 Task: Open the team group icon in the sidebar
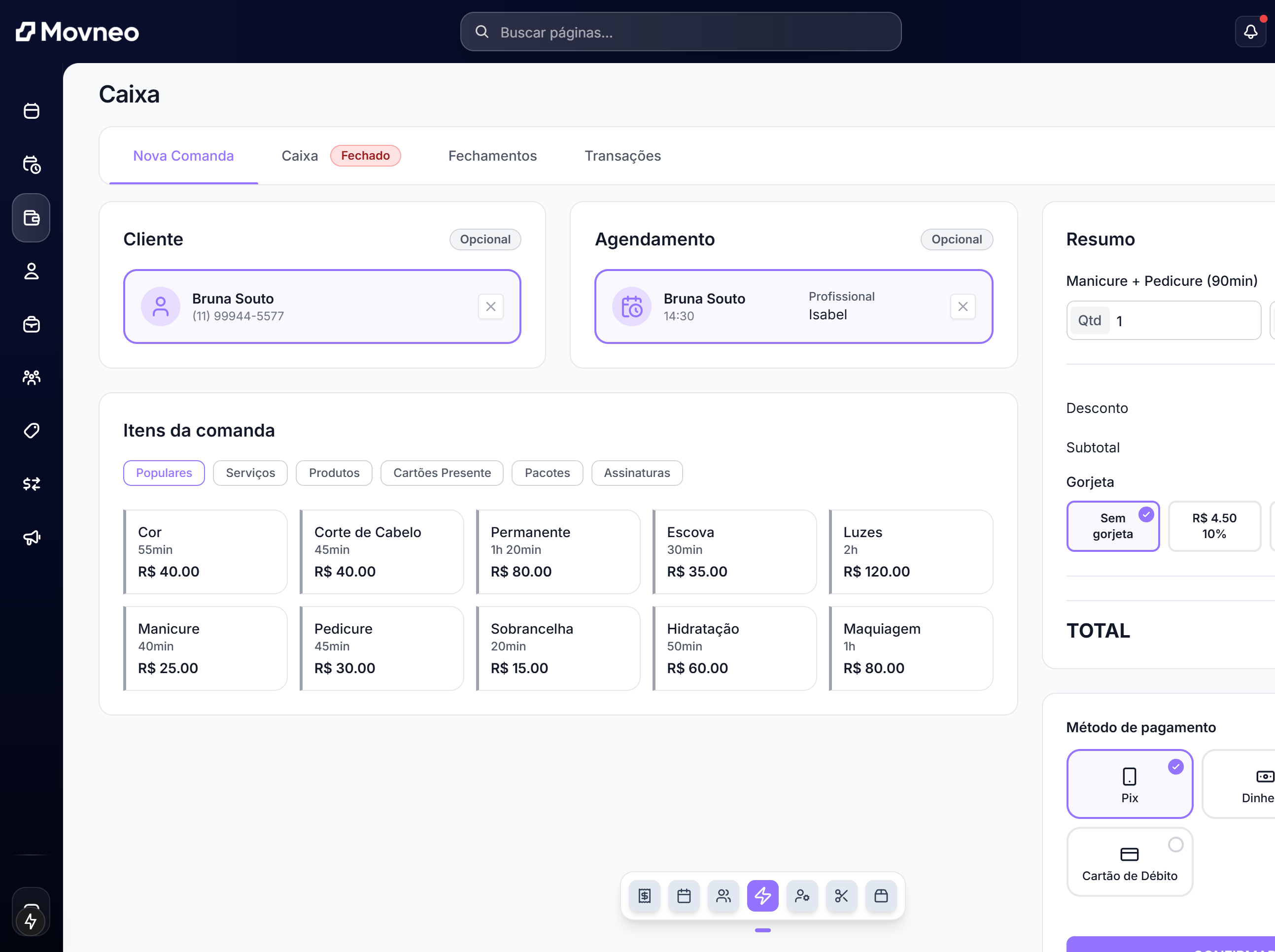pos(31,377)
